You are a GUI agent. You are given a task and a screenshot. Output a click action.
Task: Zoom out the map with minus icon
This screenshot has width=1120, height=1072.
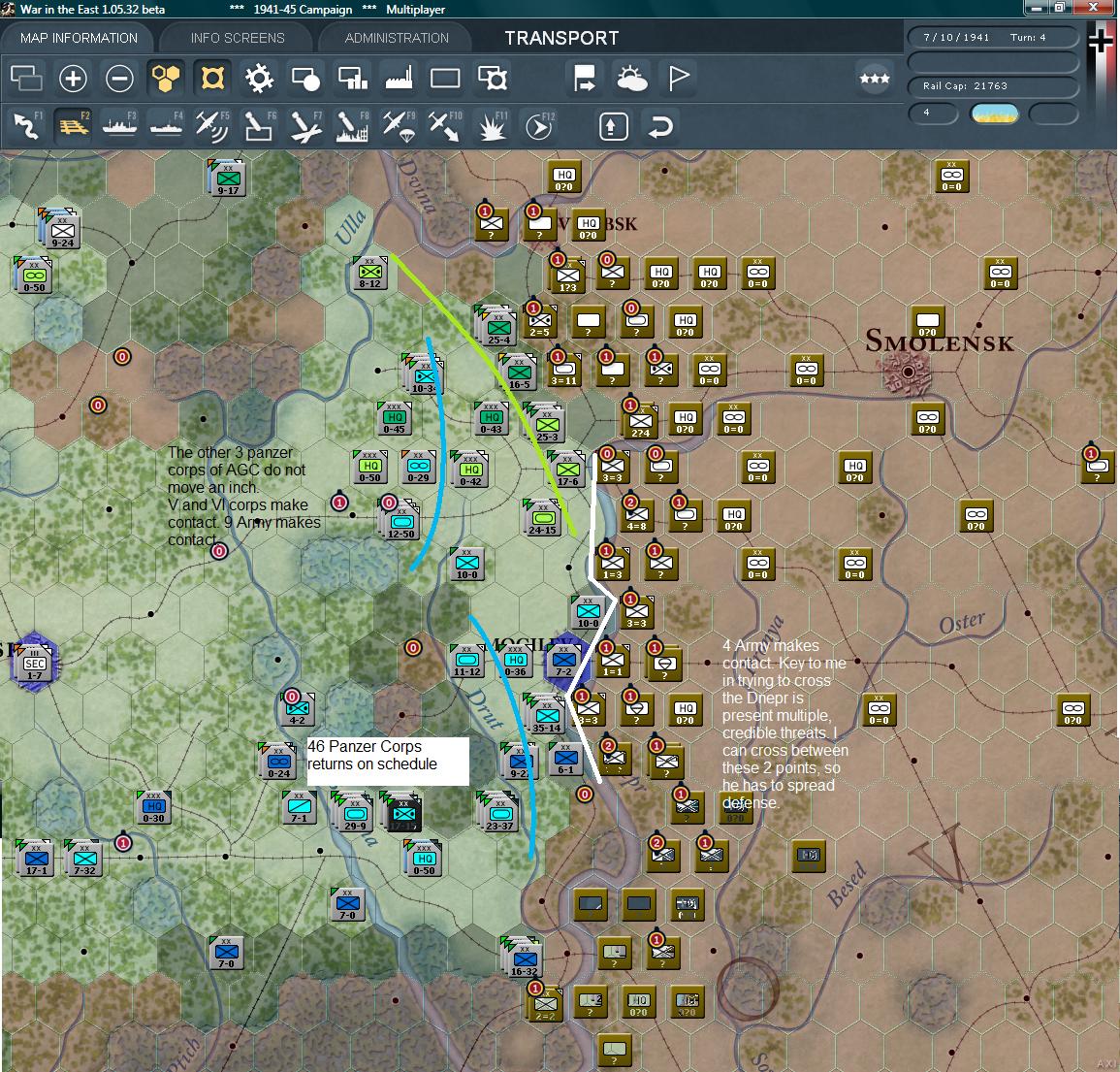pos(119,78)
